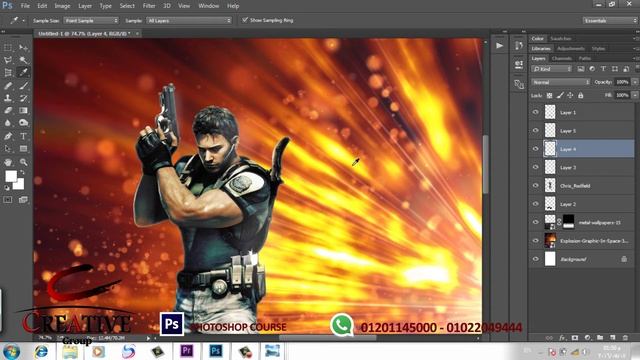Open Opacity slider dropdown arrow

635,82
